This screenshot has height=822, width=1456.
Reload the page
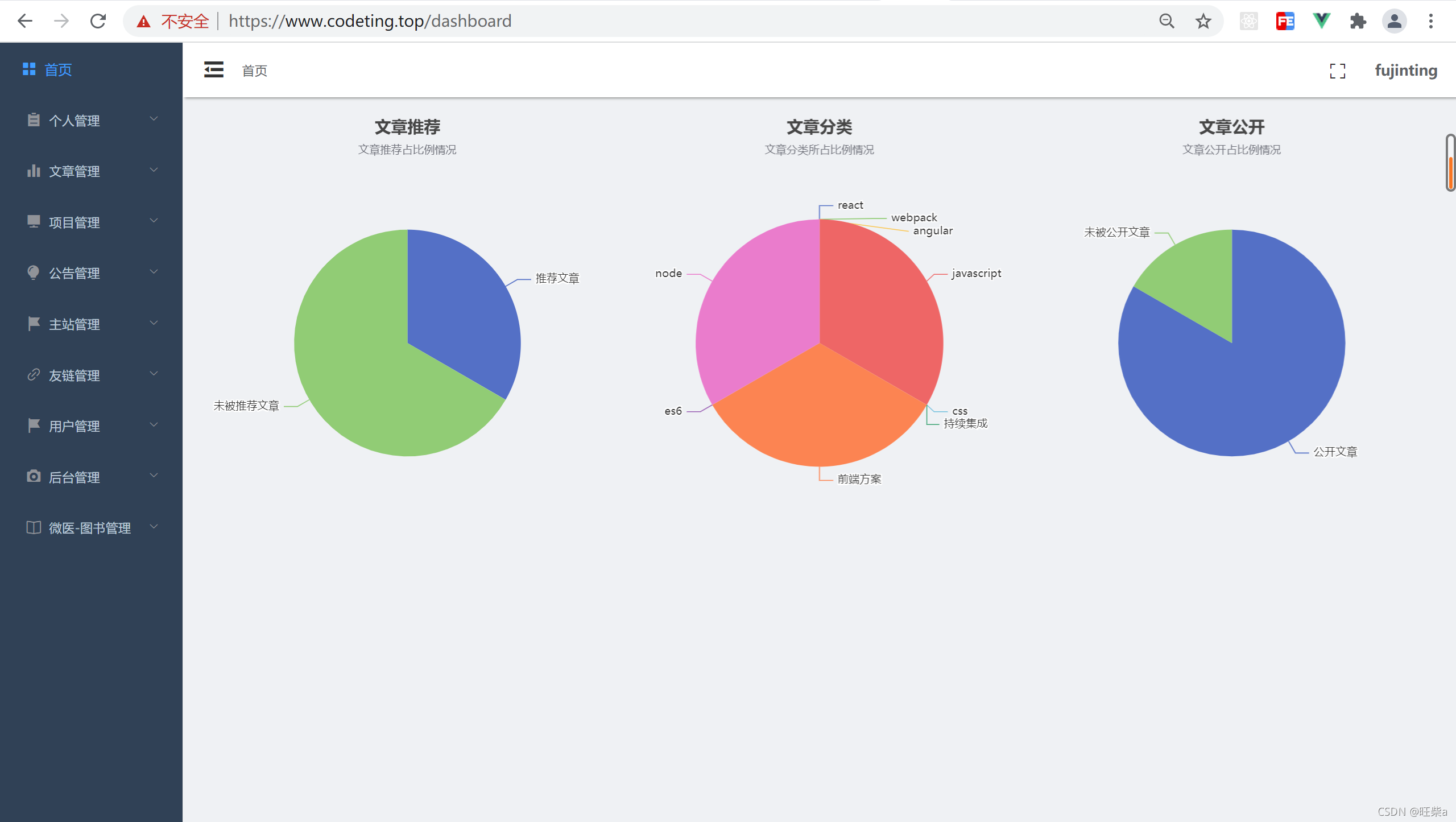pyautogui.click(x=98, y=21)
